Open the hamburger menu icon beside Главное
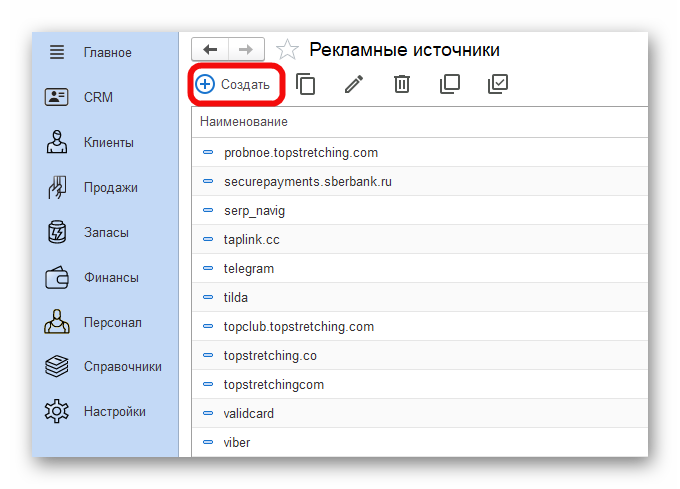This screenshot has width=680, height=489. 57,52
